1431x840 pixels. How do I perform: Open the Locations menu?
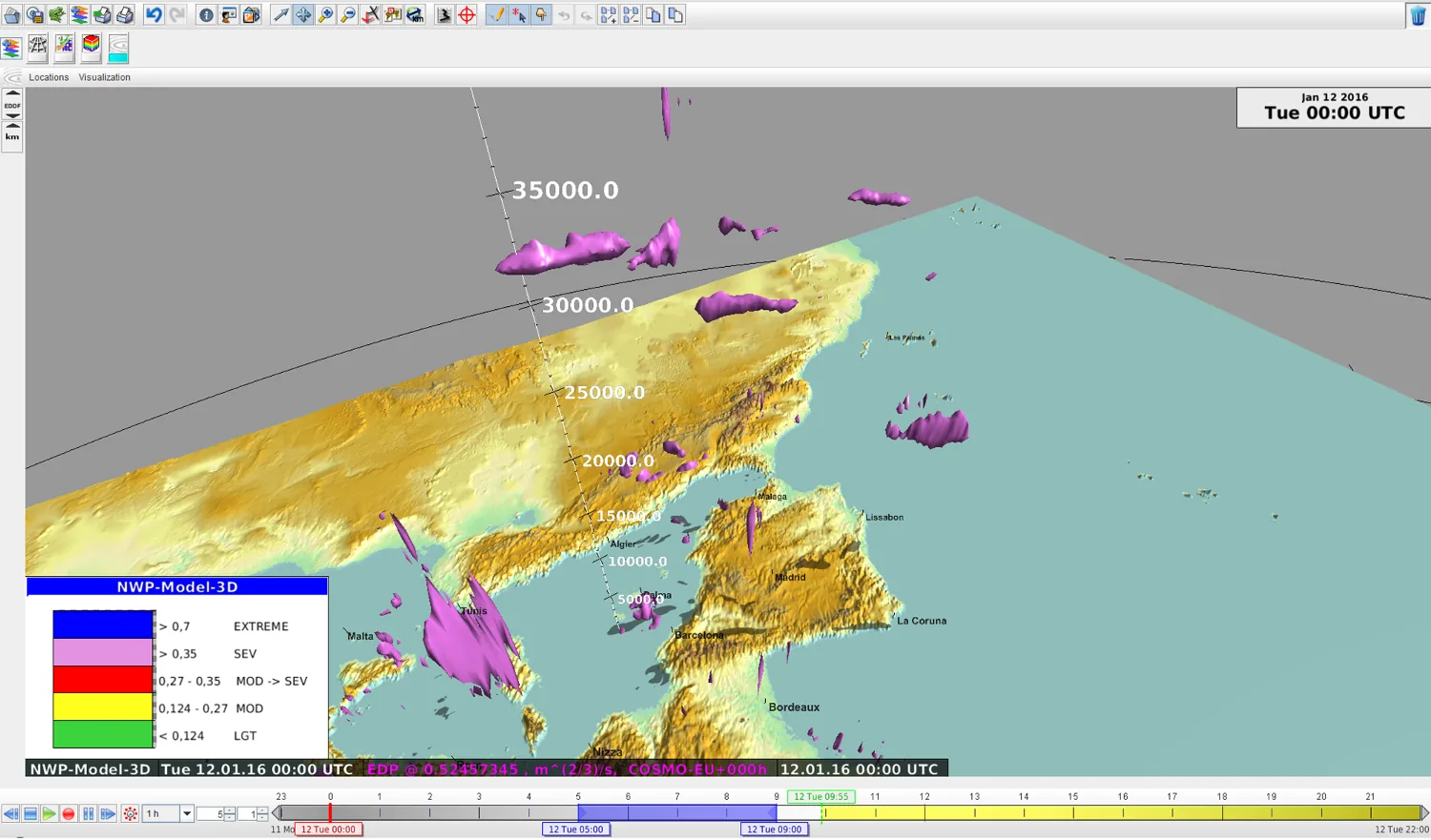pyautogui.click(x=49, y=77)
